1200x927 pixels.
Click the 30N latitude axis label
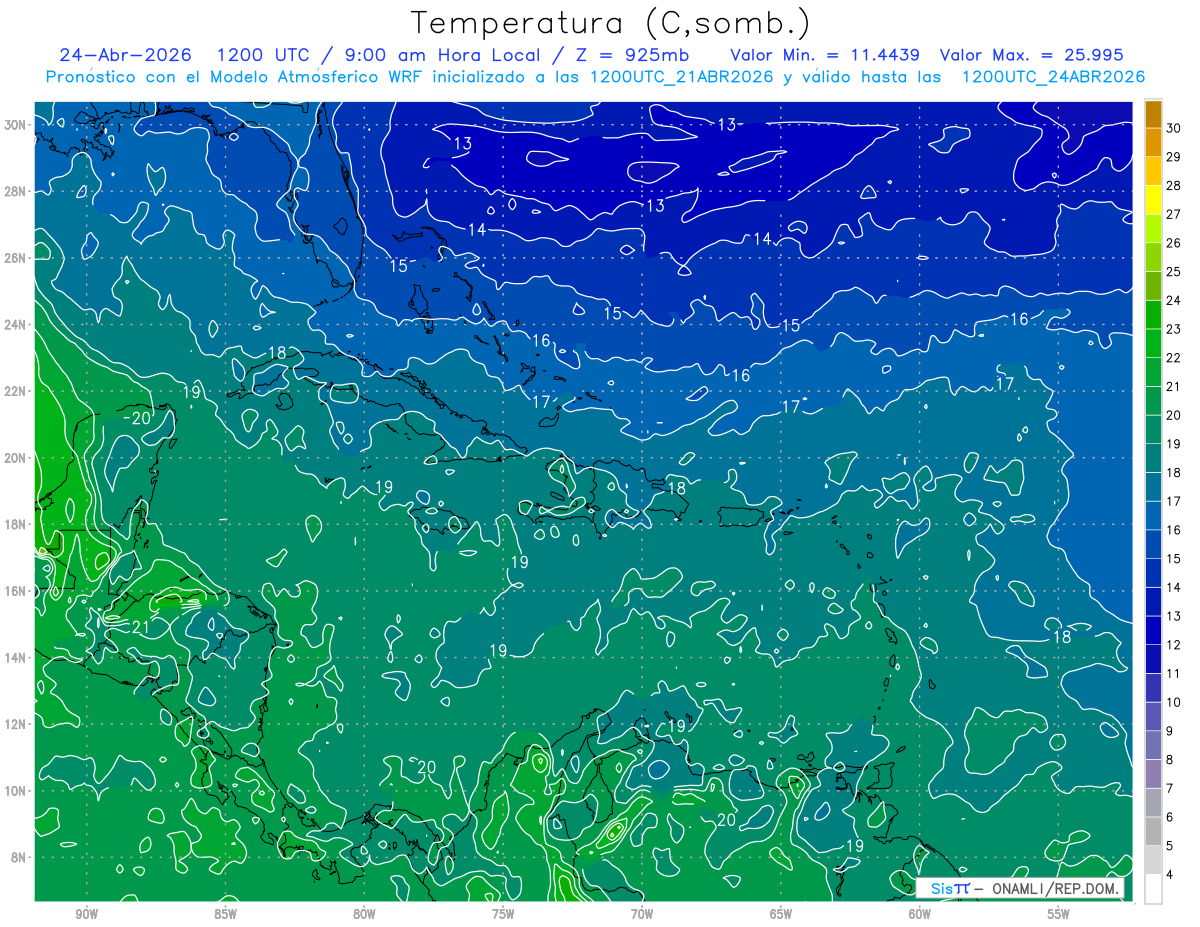click(x=16, y=124)
